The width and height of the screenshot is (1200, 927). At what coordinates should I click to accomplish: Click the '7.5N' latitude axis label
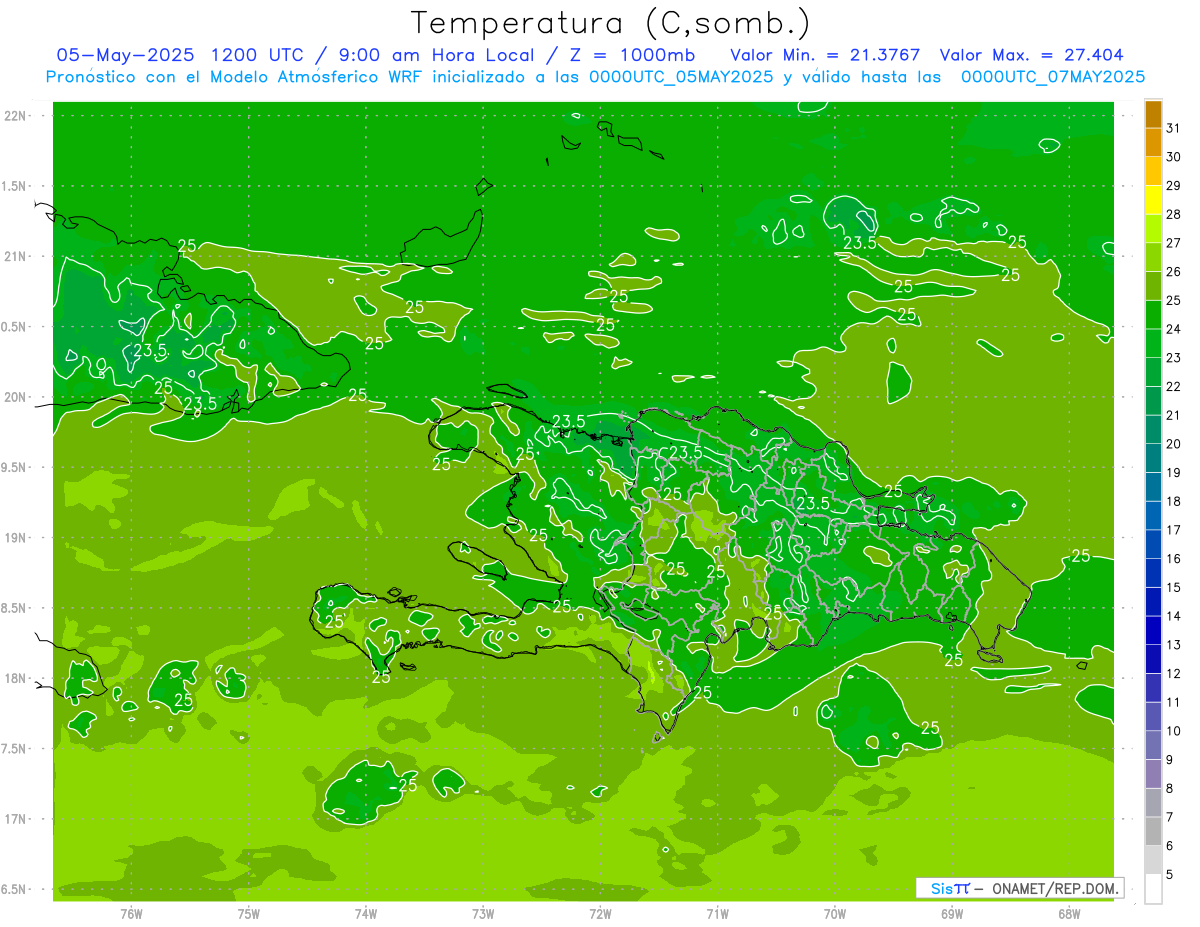click(x=15, y=748)
